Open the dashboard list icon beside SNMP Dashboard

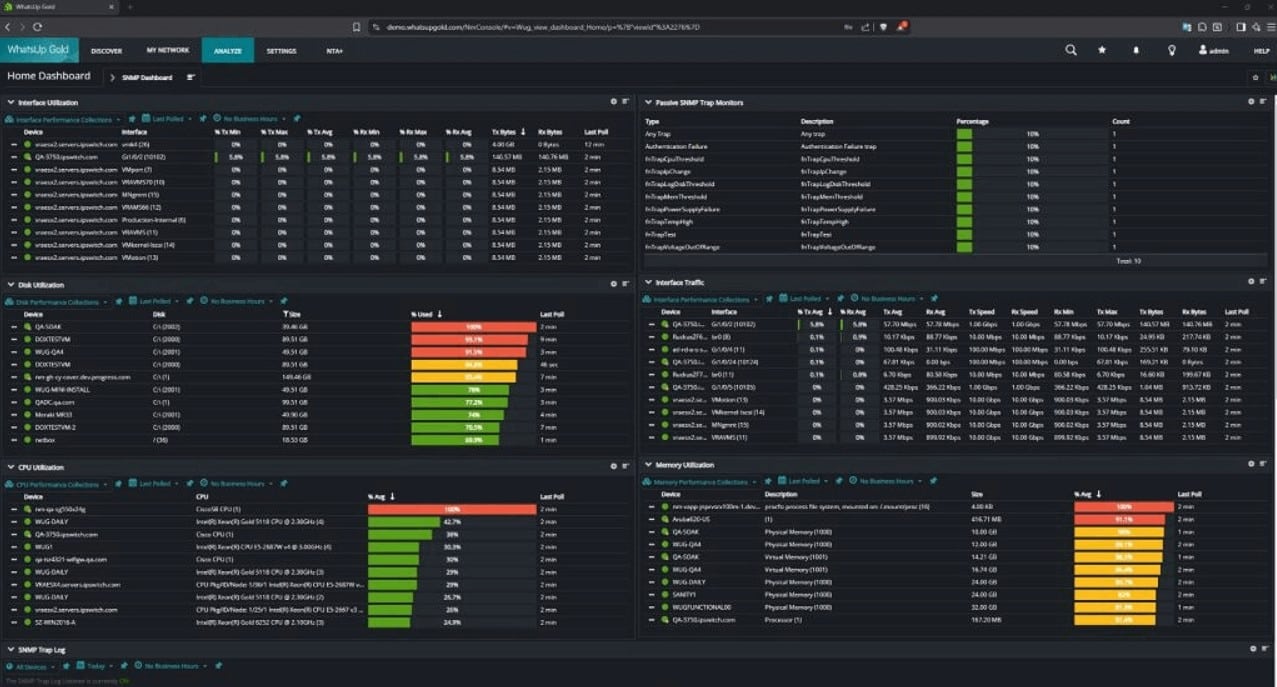point(190,77)
